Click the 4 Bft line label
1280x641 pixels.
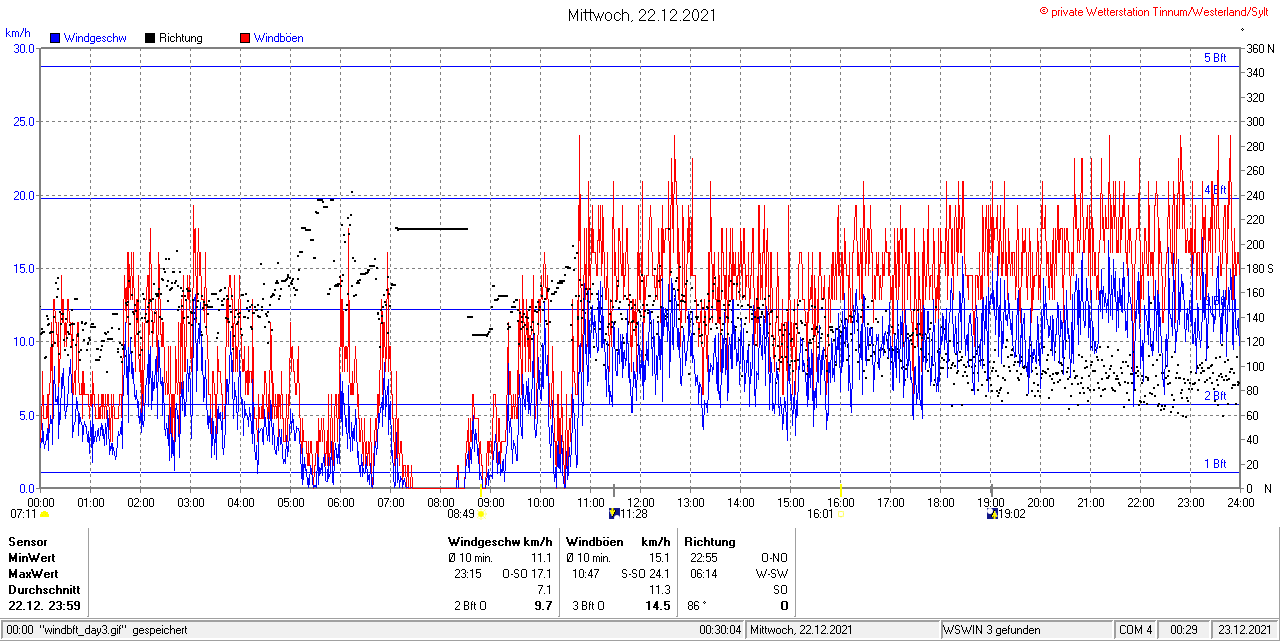coord(1214,189)
